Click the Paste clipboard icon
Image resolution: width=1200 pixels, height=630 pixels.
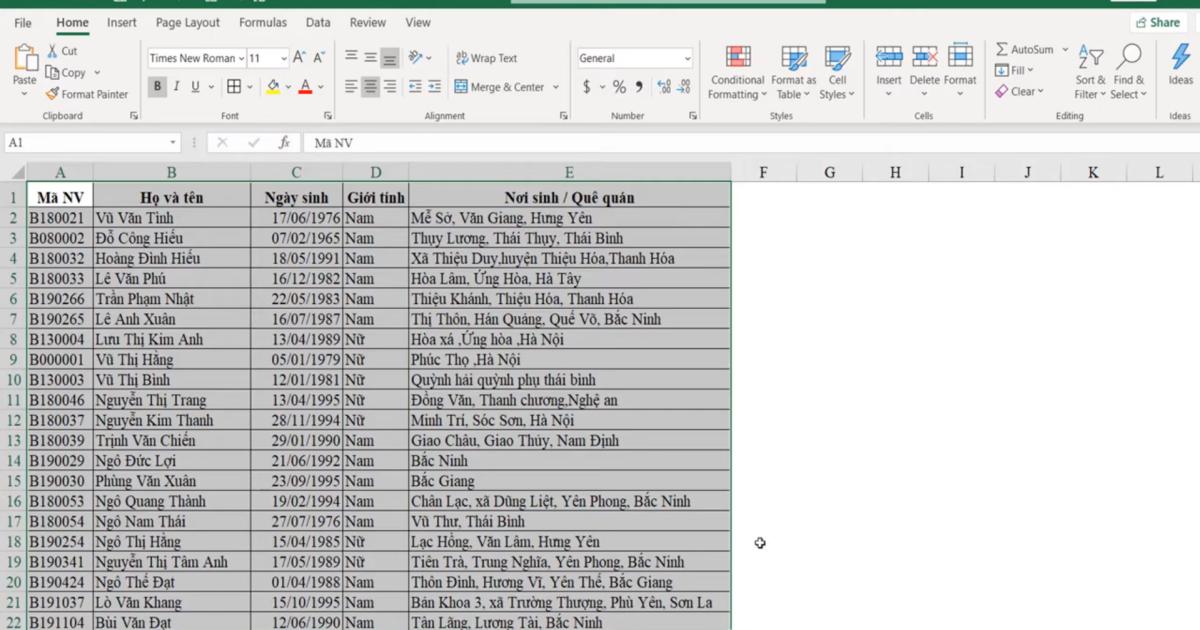[x=24, y=60]
